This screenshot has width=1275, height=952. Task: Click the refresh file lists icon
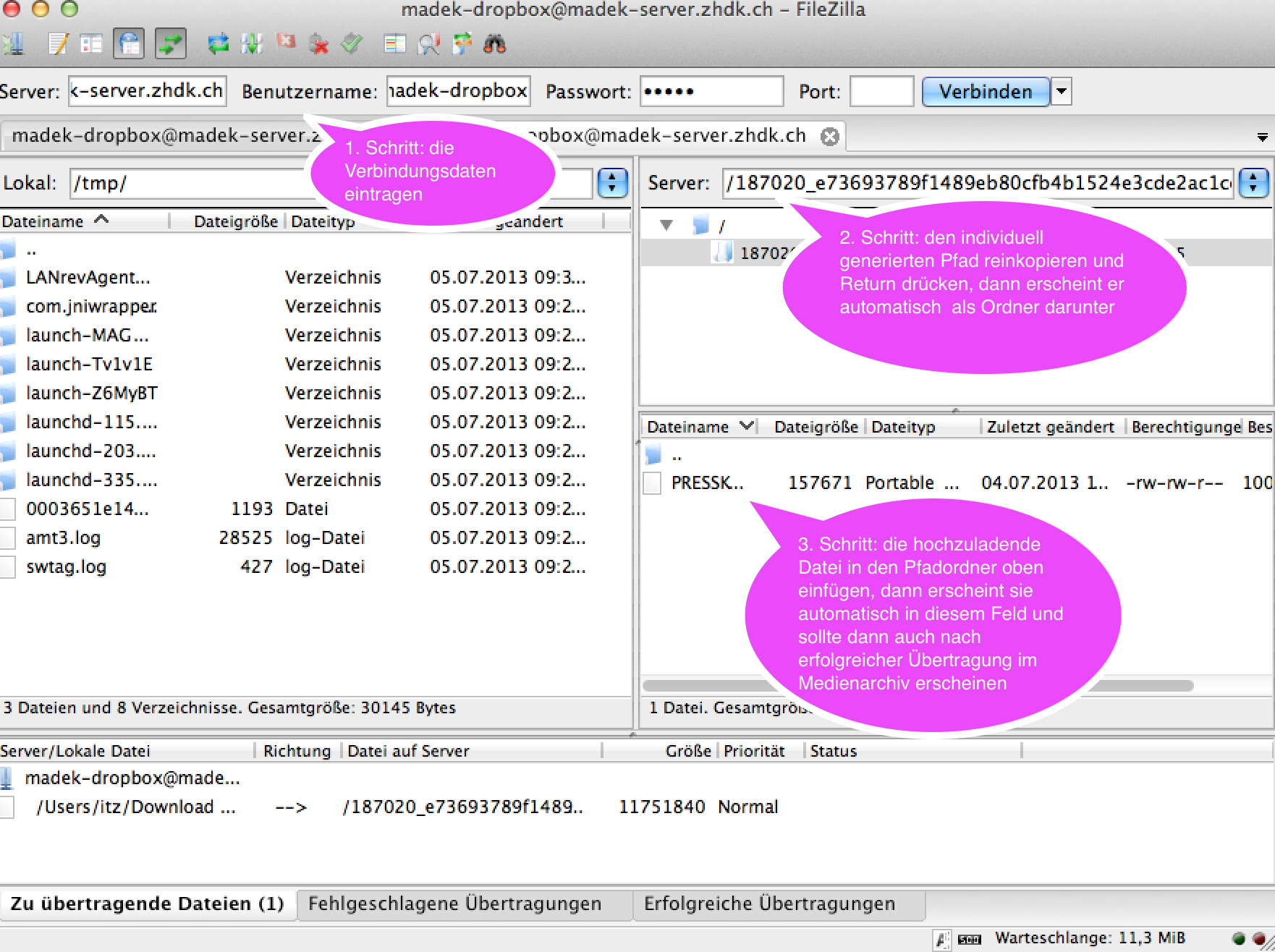click(217, 44)
